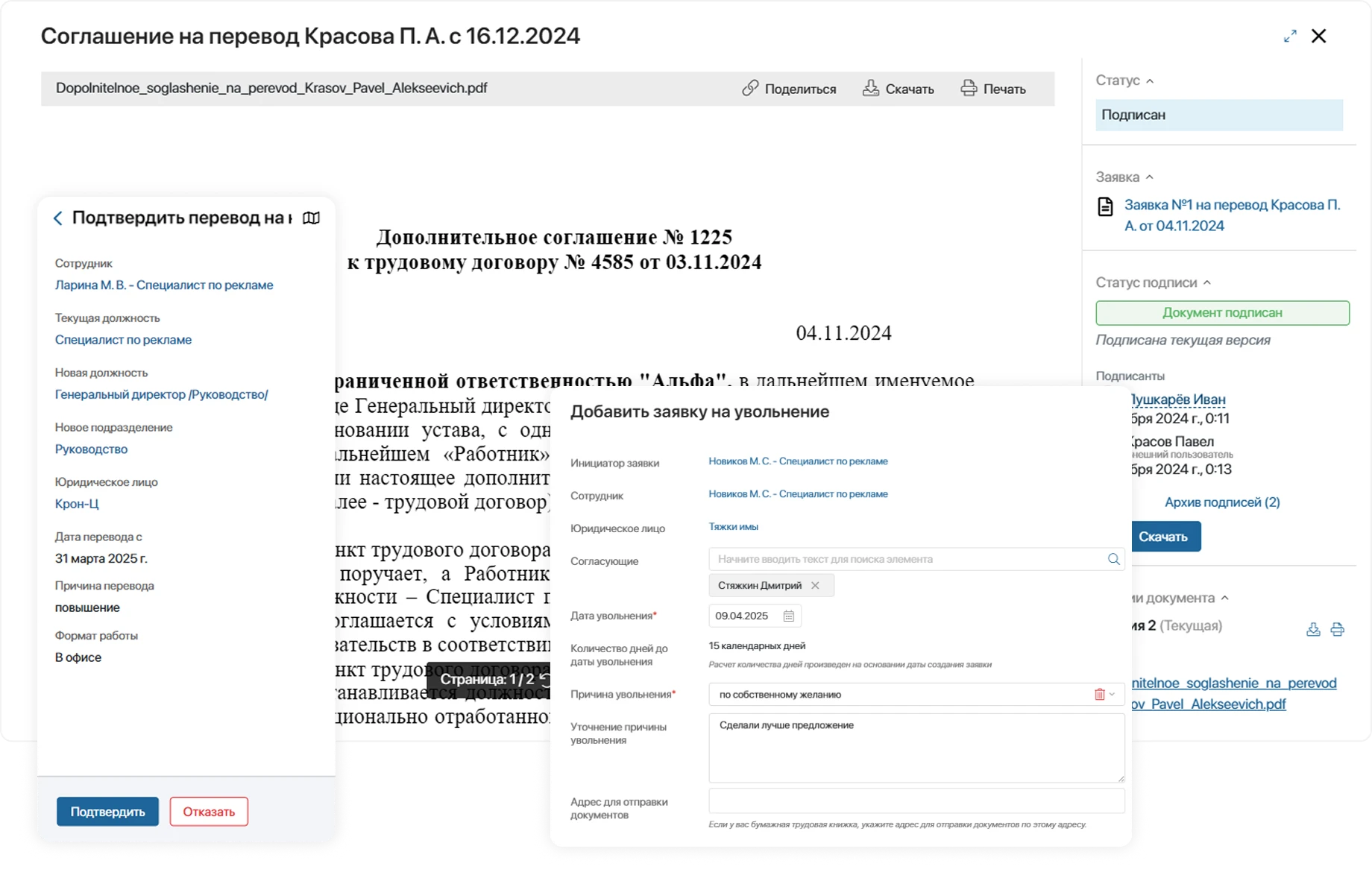Open employee link Ларина М. В.
Viewport: 1372px width, 878px height.
pos(163,285)
